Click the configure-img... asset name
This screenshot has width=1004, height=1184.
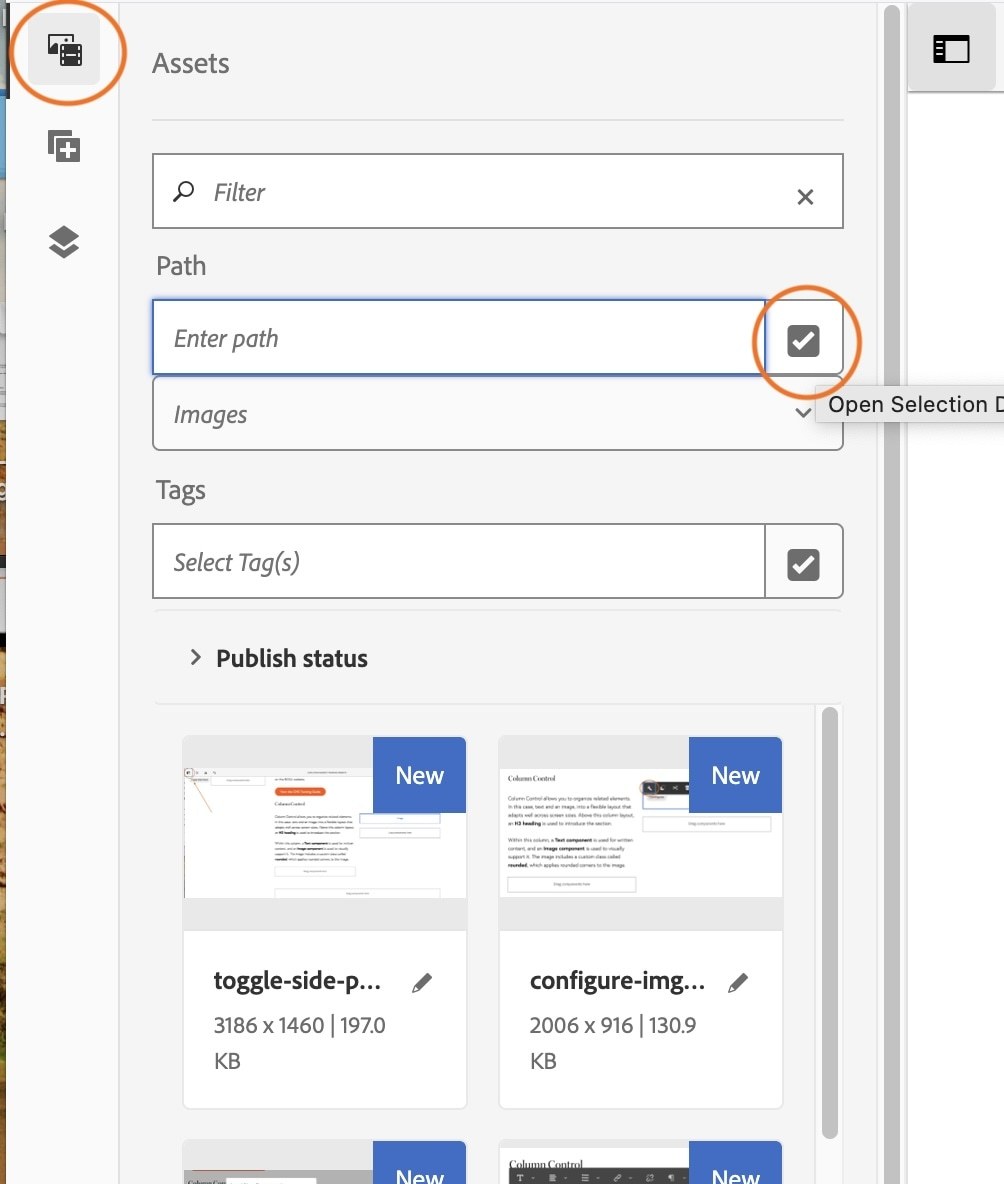coord(617,981)
